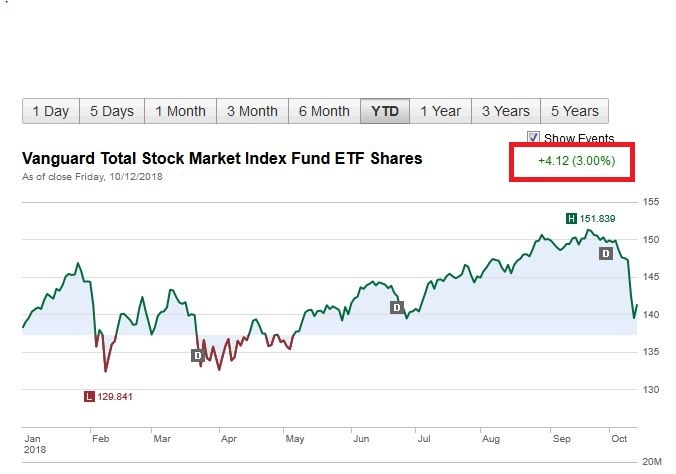Open the June dividend D marker
The image size is (676, 474).
[x=396, y=307]
